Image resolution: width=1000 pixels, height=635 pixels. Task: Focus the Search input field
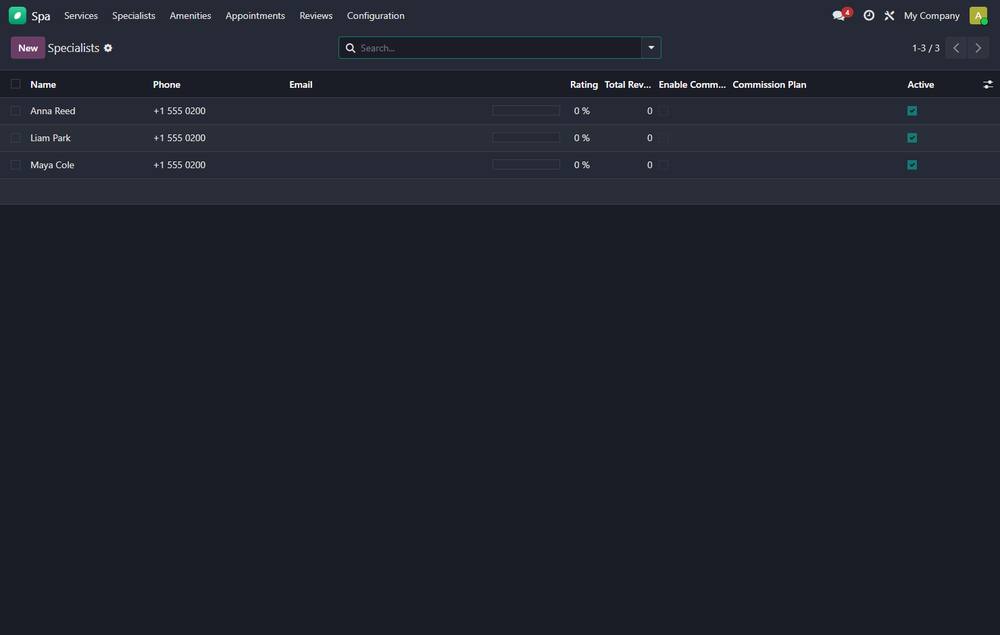click(499, 48)
